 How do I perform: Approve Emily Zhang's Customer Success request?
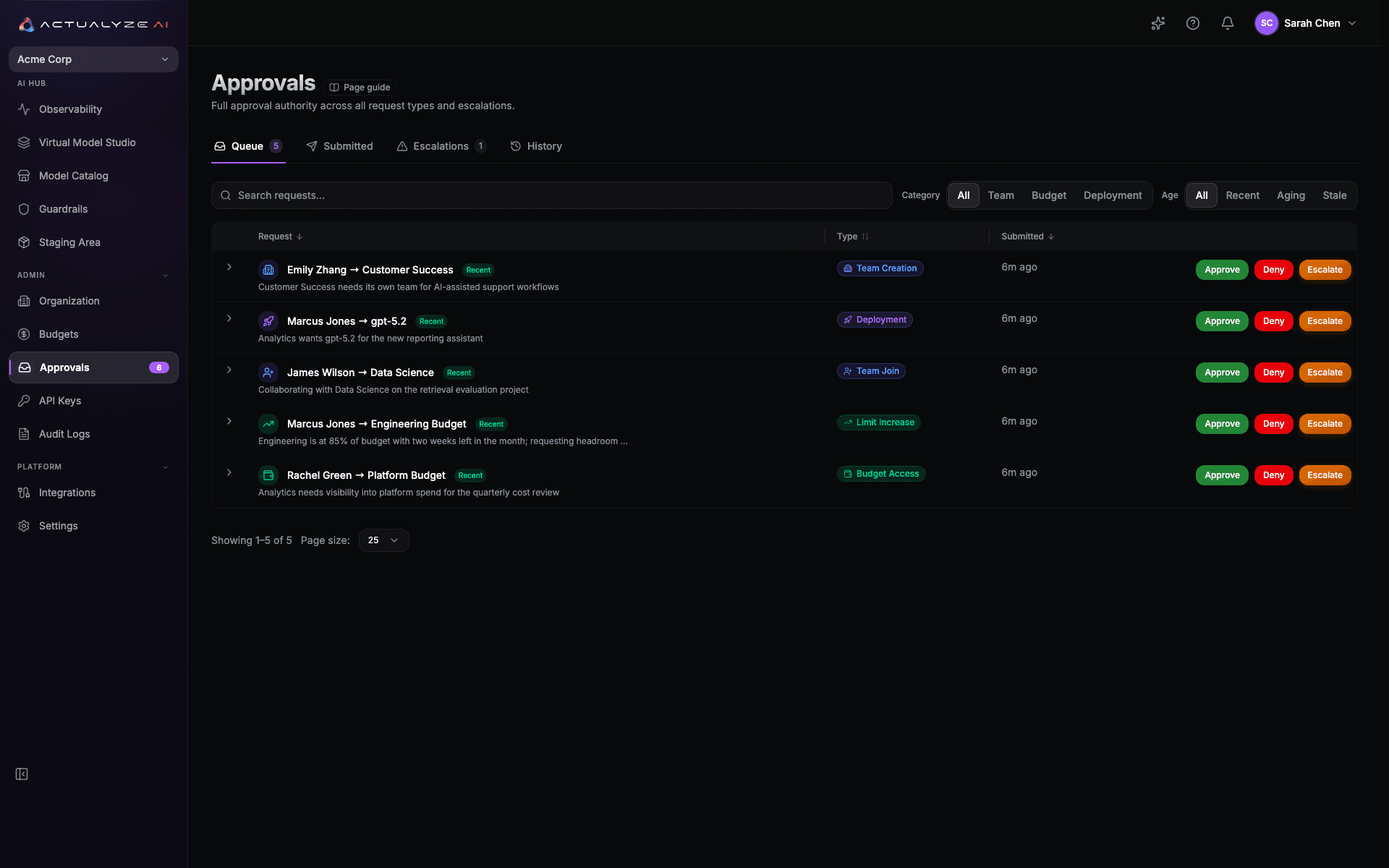pos(1222,270)
